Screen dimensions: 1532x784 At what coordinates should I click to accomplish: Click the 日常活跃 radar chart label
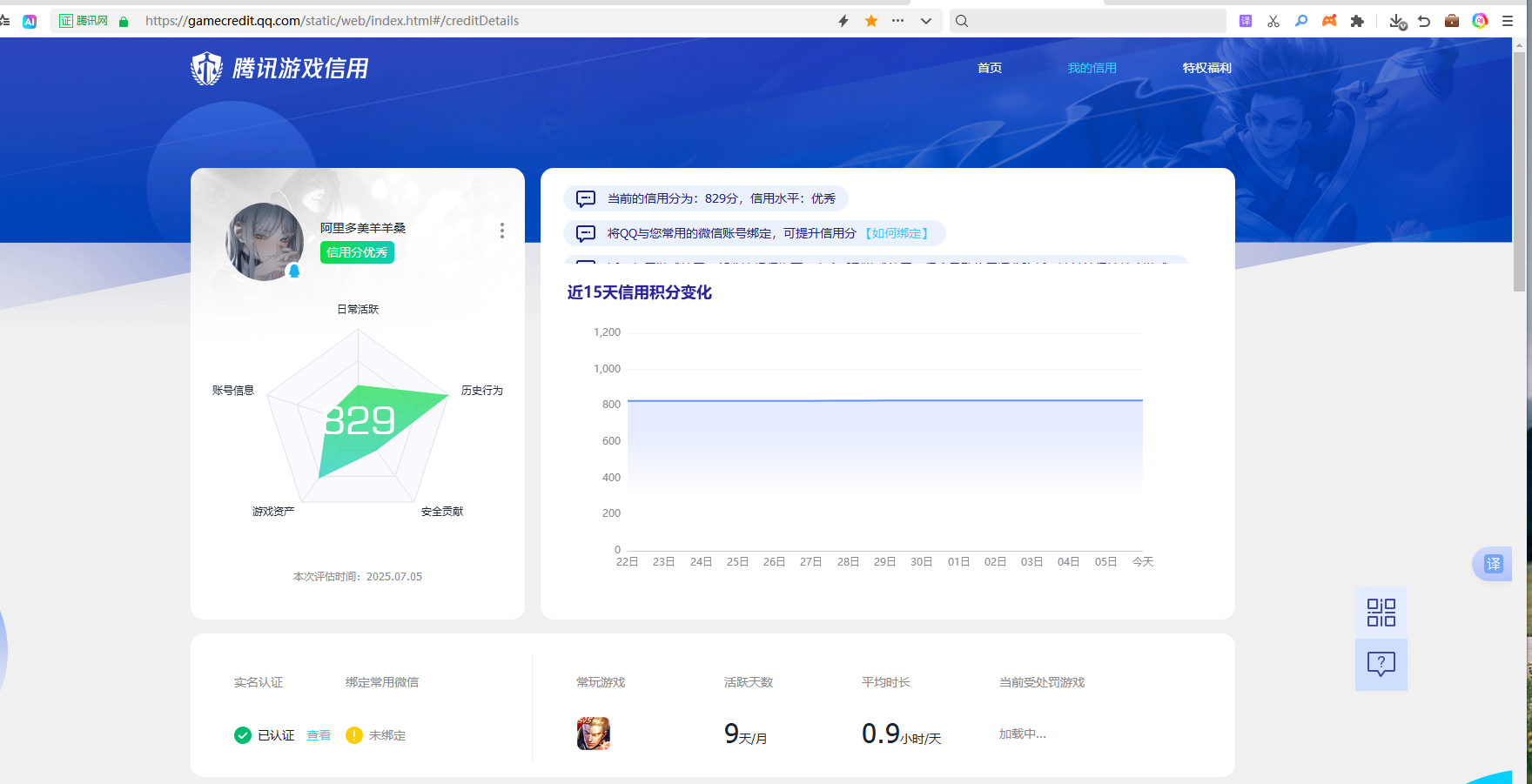coord(358,310)
